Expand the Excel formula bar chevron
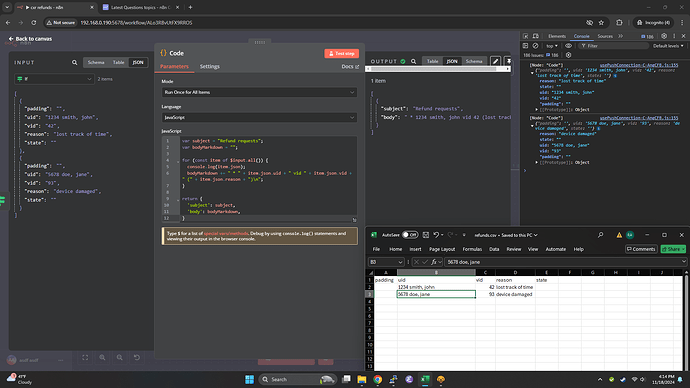This screenshot has width=690, height=388. click(683, 262)
